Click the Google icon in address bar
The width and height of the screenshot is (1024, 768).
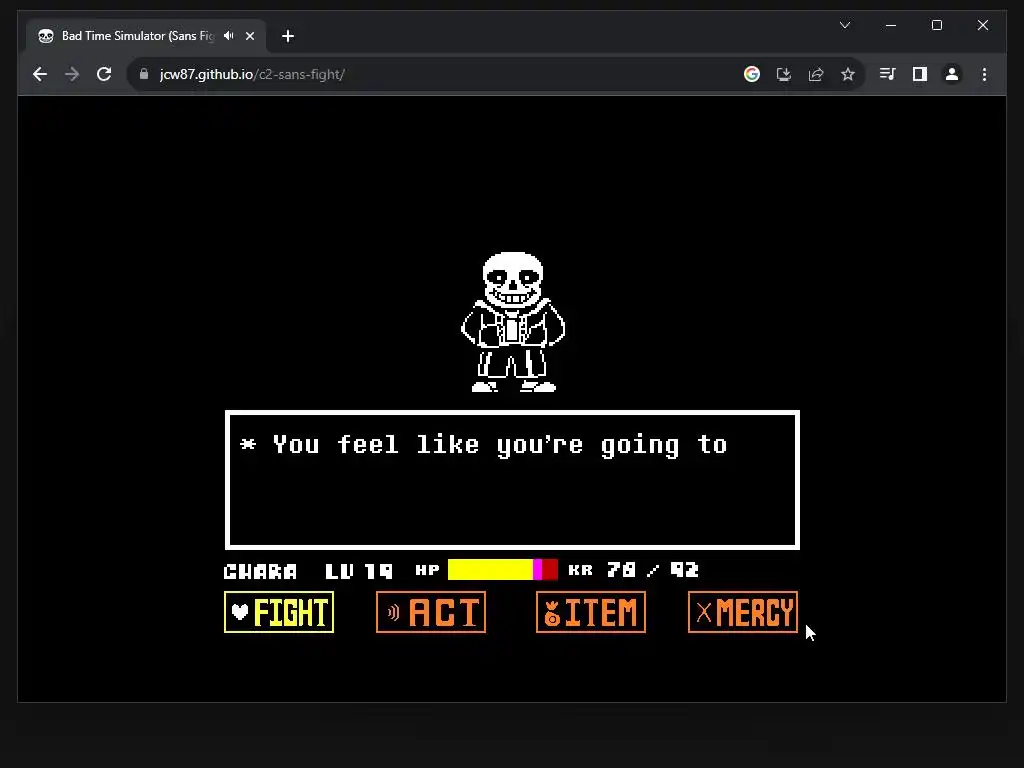click(x=752, y=74)
